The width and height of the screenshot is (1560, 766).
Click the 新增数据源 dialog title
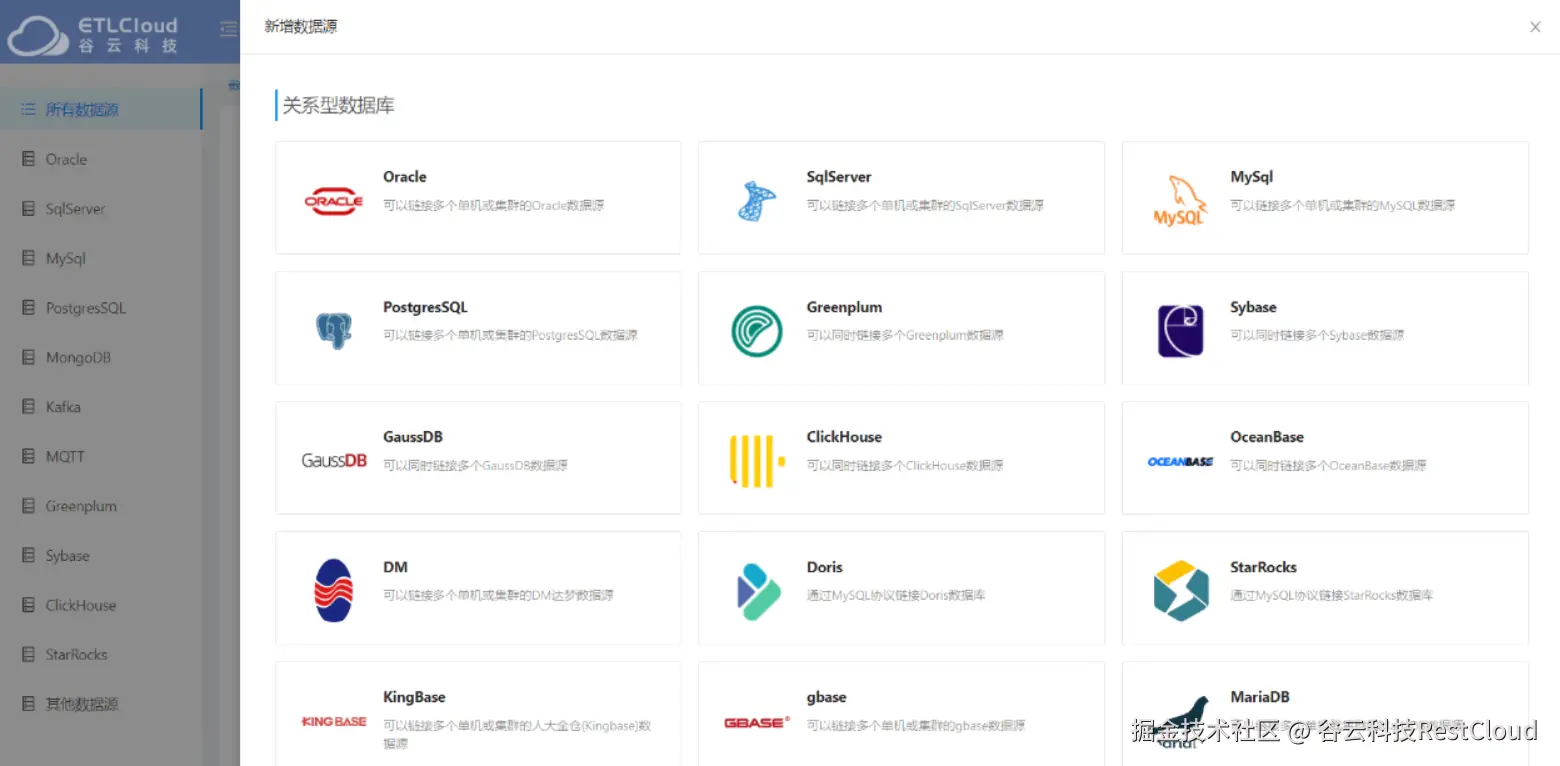(301, 27)
